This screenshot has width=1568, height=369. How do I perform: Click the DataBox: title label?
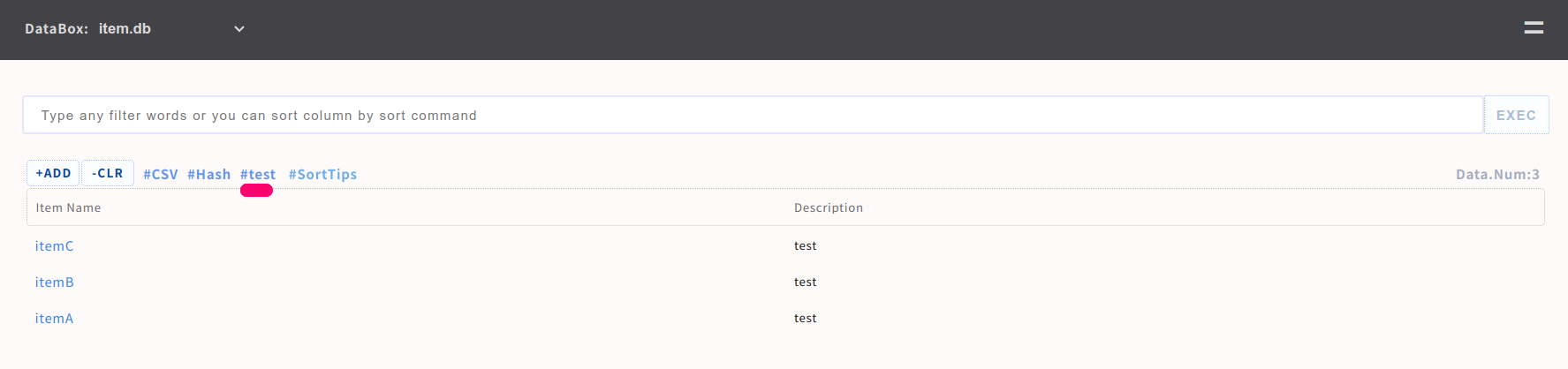pos(57,29)
